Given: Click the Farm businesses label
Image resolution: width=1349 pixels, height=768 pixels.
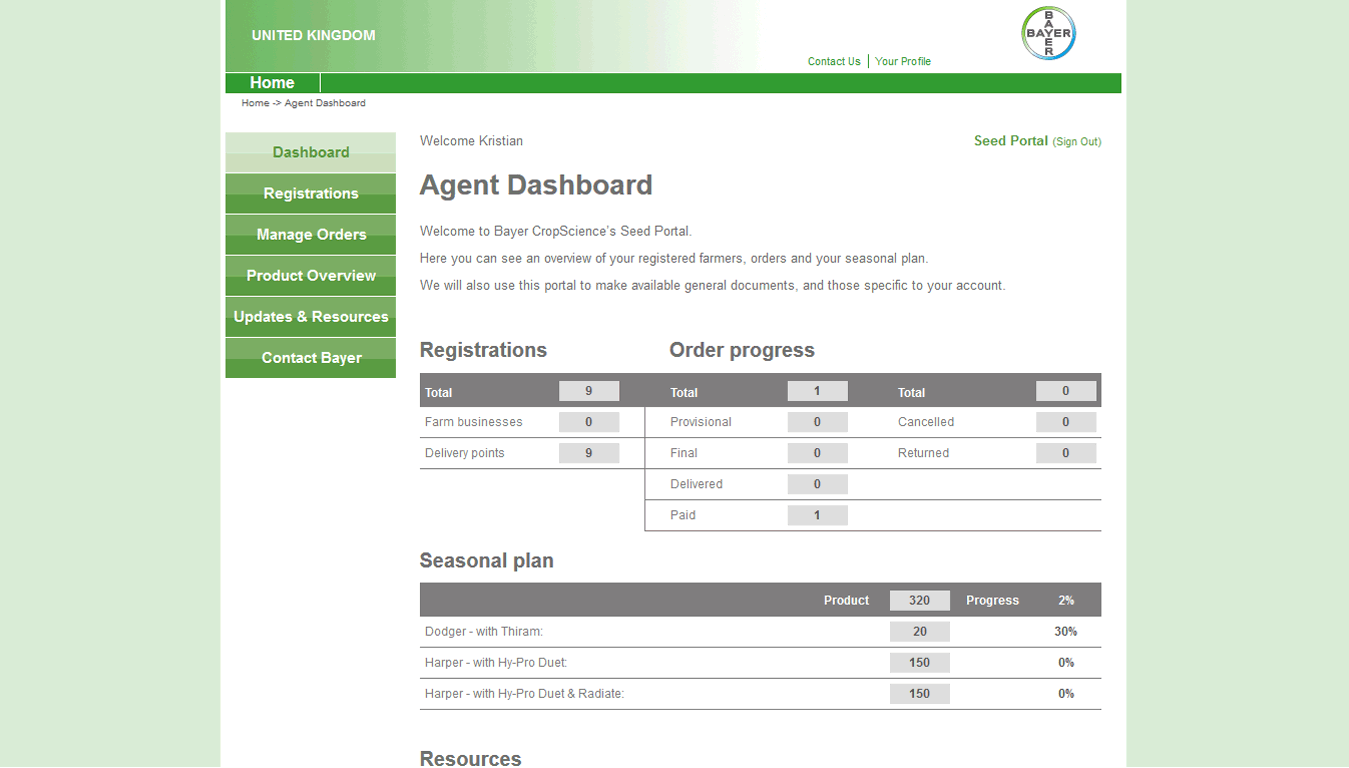Looking at the screenshot, I should pyautogui.click(x=474, y=422).
